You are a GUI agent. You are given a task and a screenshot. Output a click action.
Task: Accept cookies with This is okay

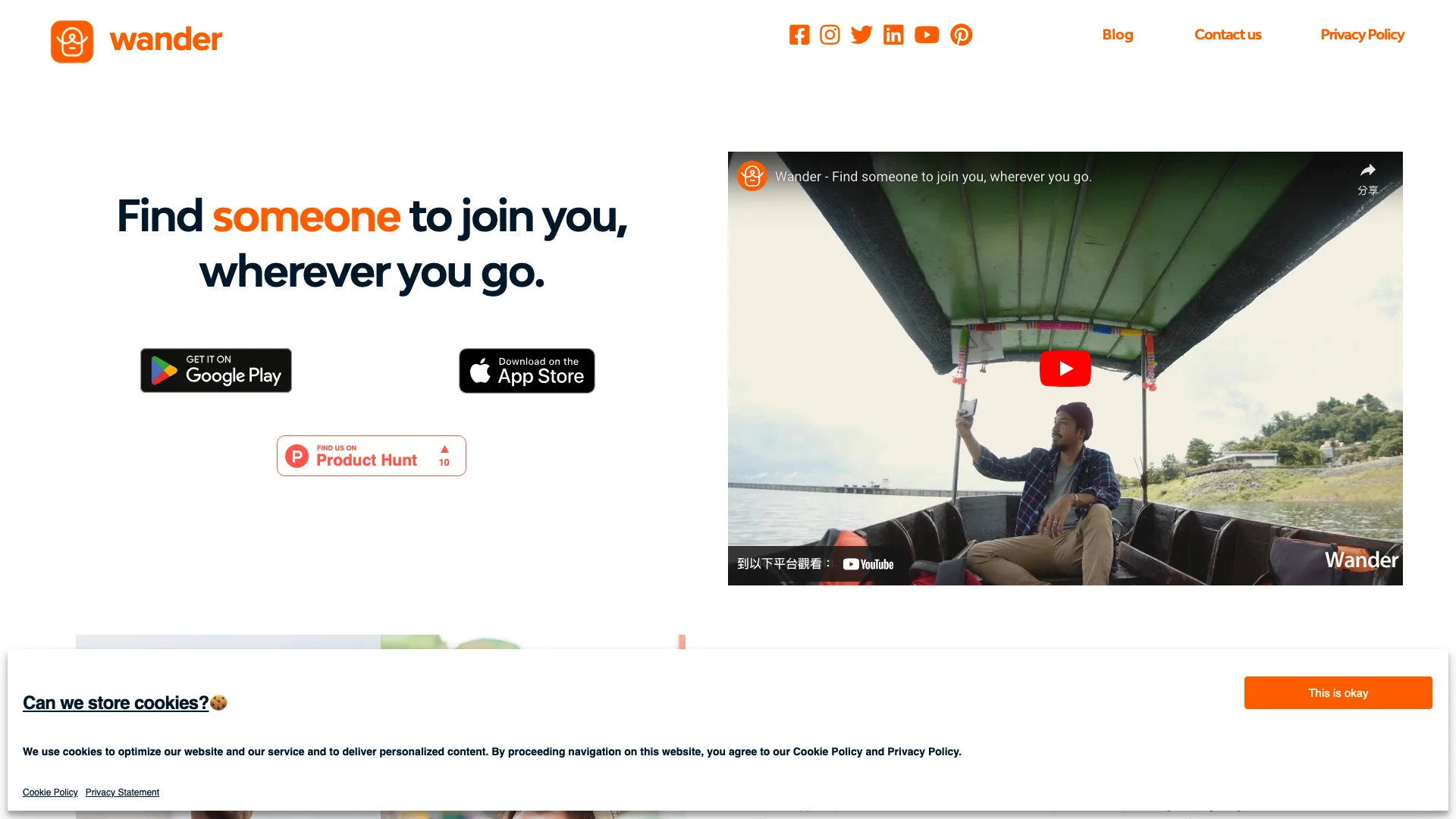[1338, 693]
